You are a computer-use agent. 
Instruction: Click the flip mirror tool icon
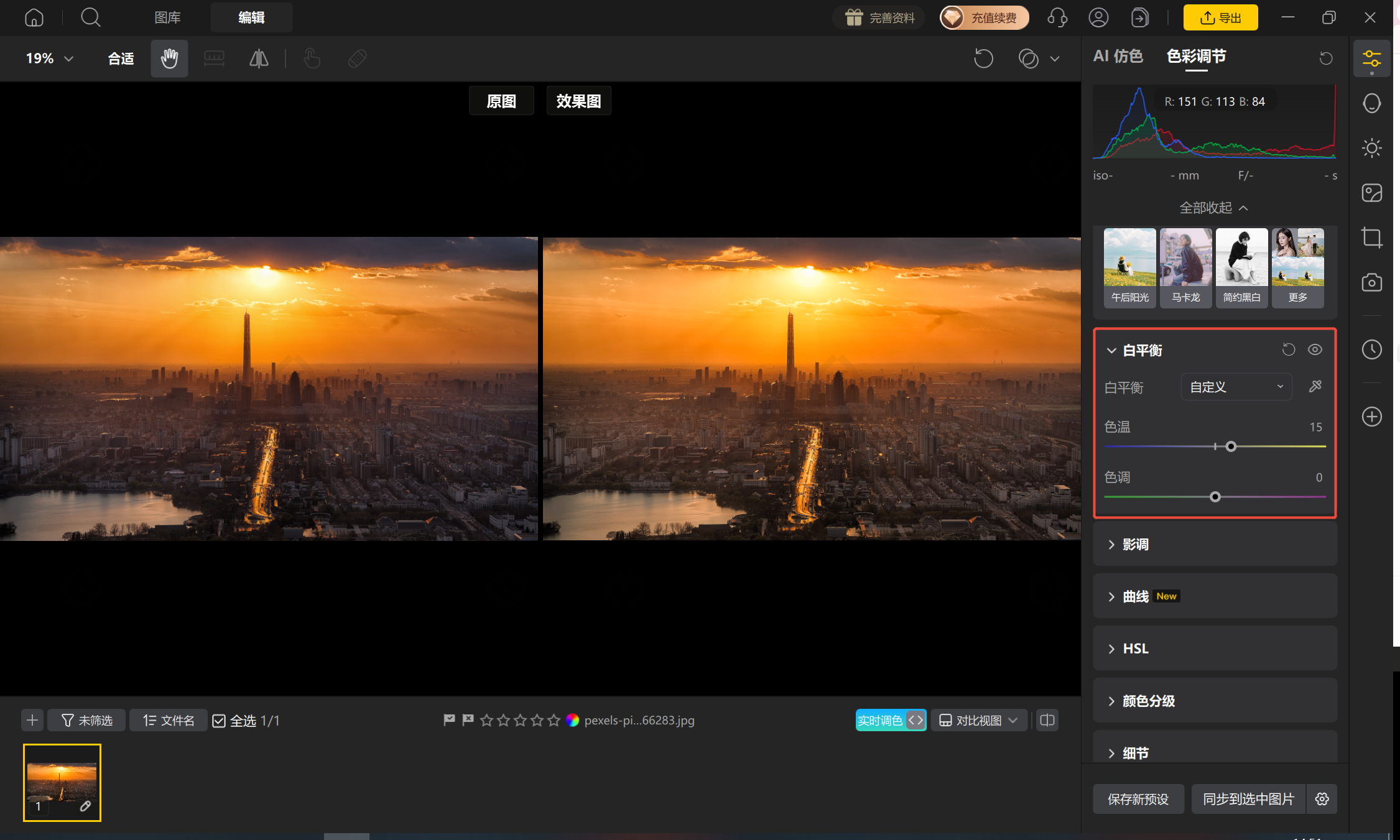coord(259,58)
